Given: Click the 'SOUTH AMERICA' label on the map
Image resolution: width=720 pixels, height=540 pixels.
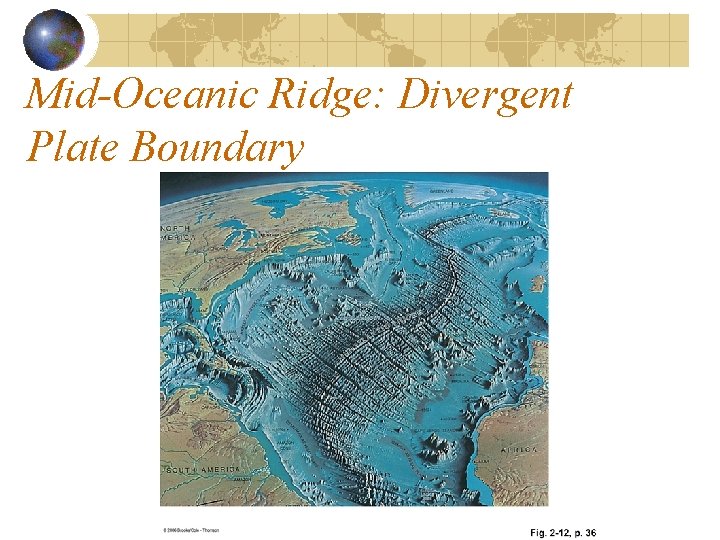Looking at the screenshot, I should (x=202, y=470).
